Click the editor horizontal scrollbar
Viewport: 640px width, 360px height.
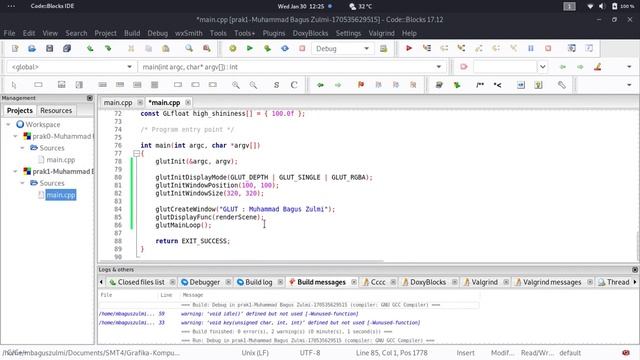coord(241,261)
